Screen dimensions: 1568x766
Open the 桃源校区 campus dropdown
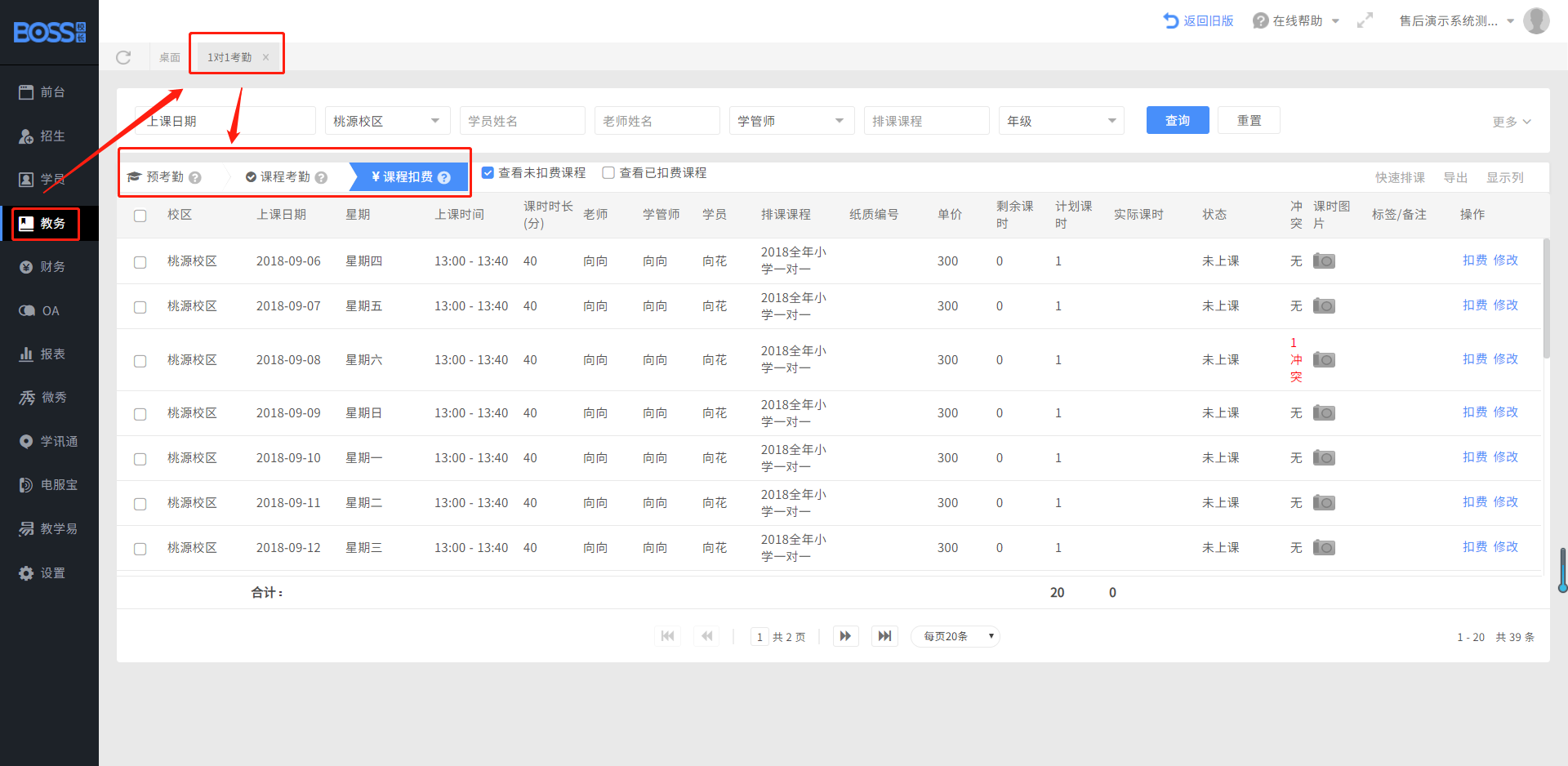pos(388,121)
